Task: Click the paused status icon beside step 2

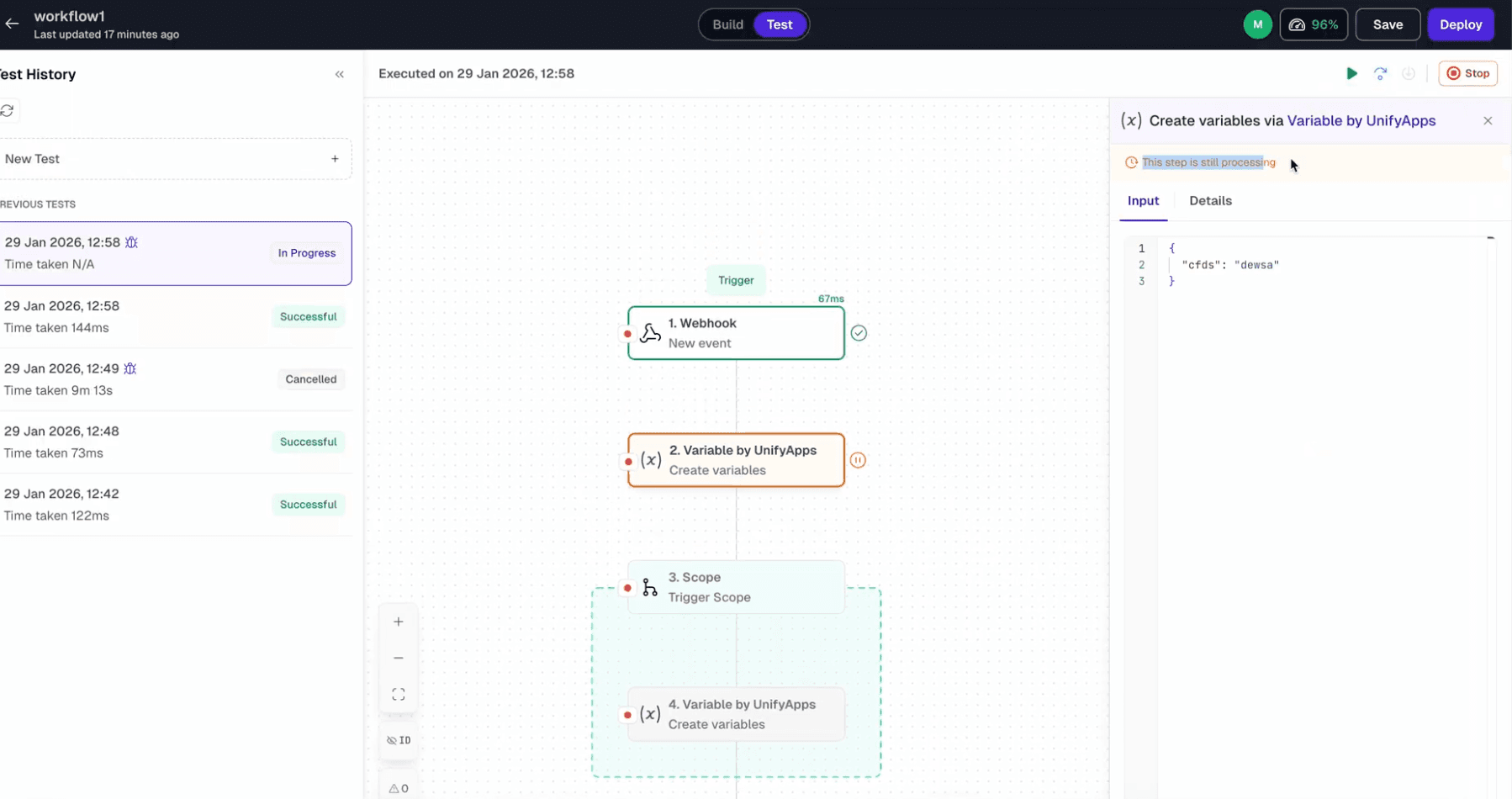Action: click(858, 461)
